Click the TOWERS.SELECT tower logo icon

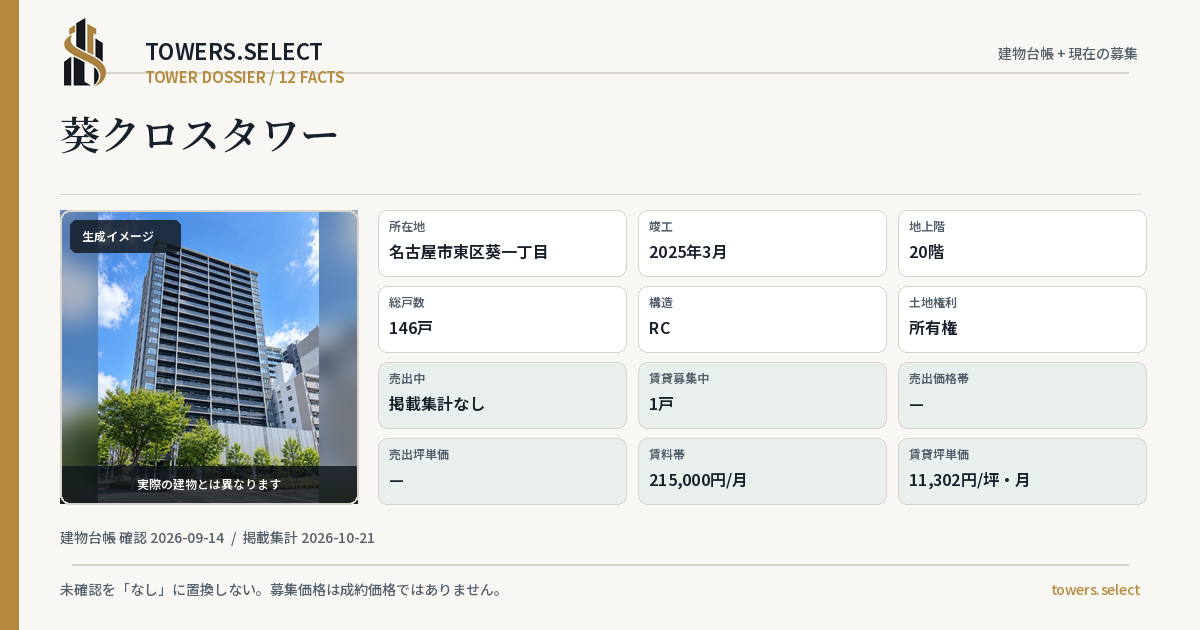pyautogui.click(x=85, y=52)
